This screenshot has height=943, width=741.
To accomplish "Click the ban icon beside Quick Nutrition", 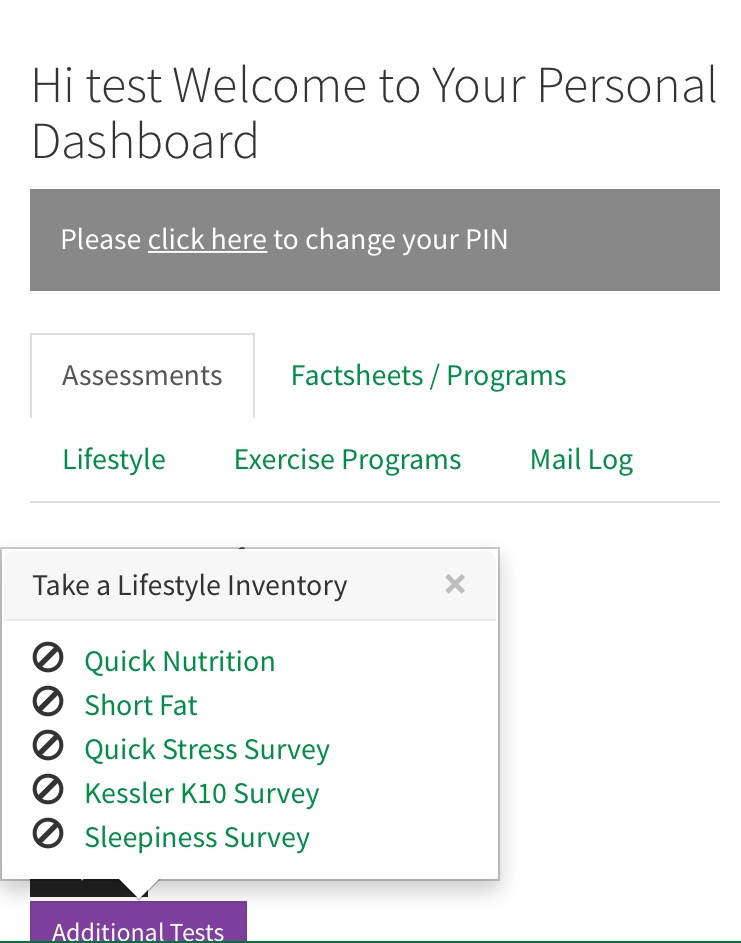I will click(48, 659).
